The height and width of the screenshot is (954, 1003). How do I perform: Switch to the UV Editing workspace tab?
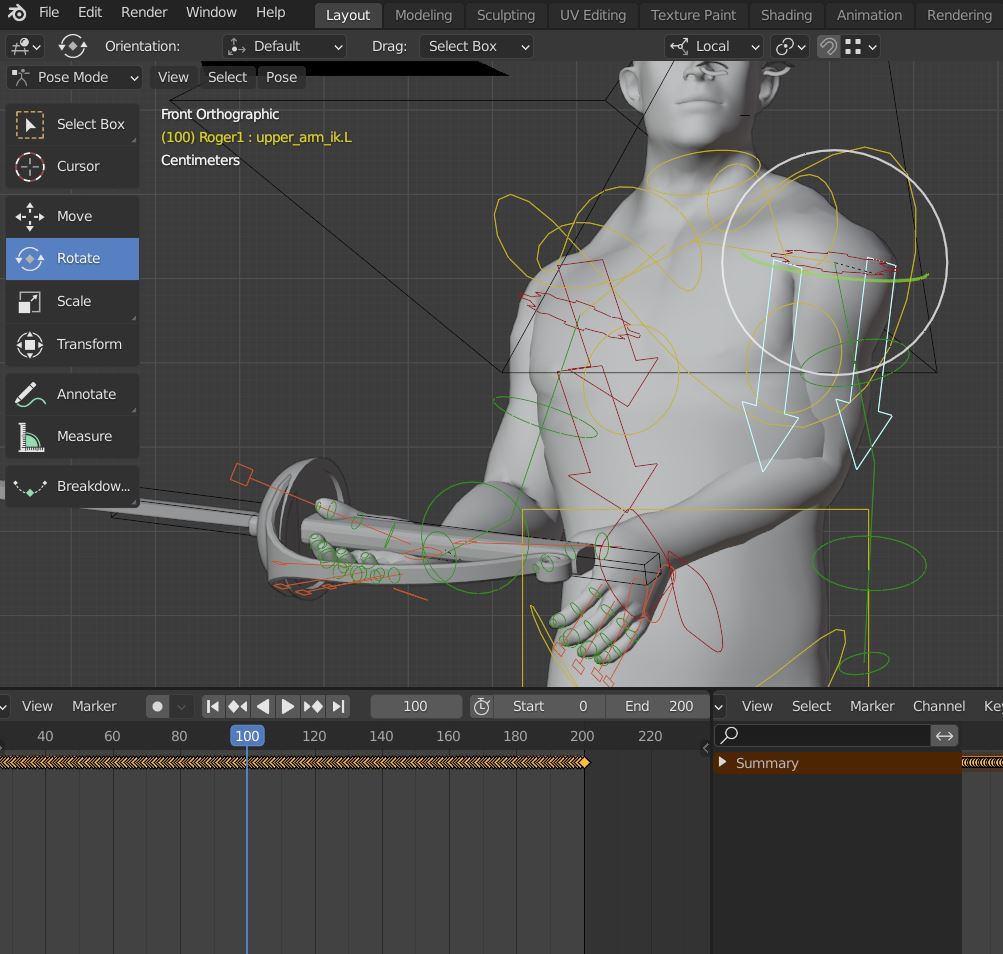(593, 15)
